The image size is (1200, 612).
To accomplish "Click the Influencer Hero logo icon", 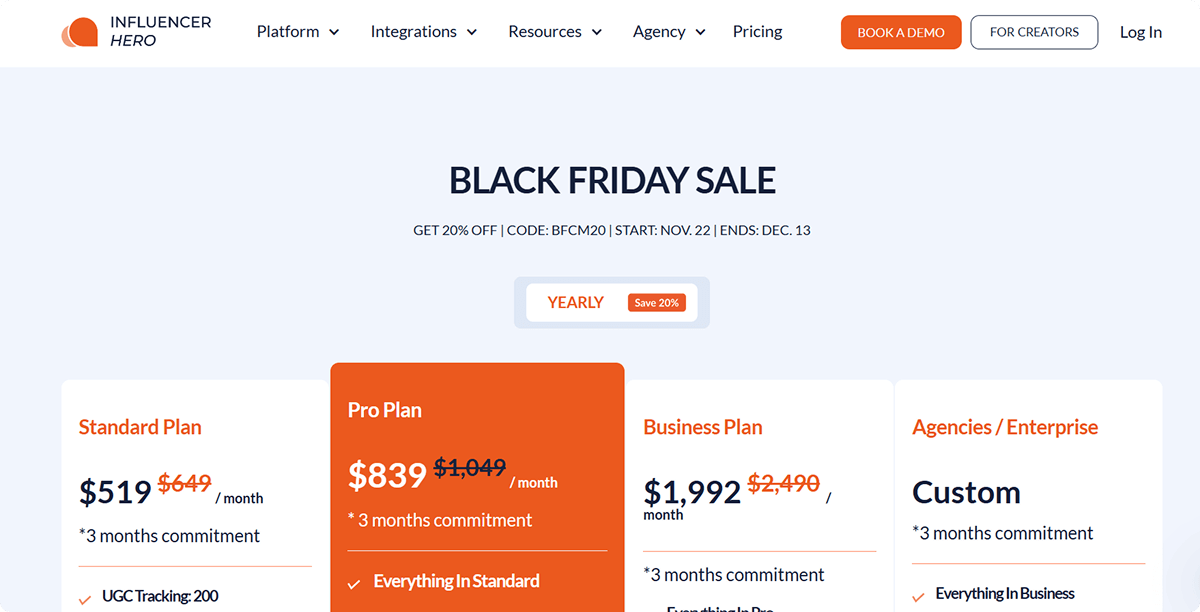I will pyautogui.click(x=79, y=32).
